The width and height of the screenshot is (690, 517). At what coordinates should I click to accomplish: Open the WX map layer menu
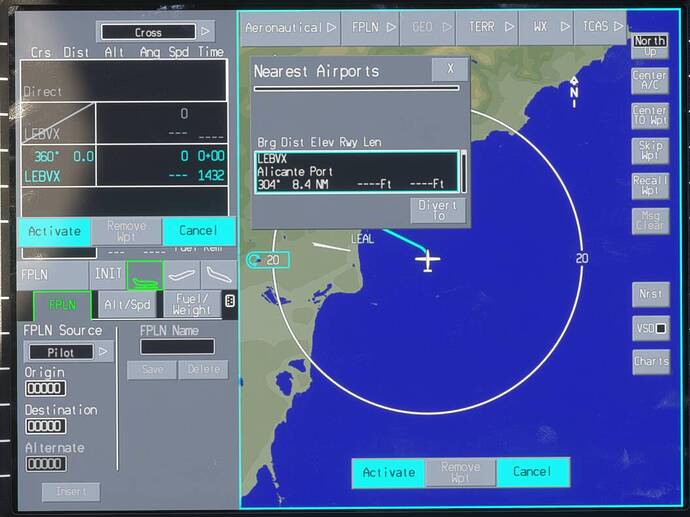click(546, 28)
